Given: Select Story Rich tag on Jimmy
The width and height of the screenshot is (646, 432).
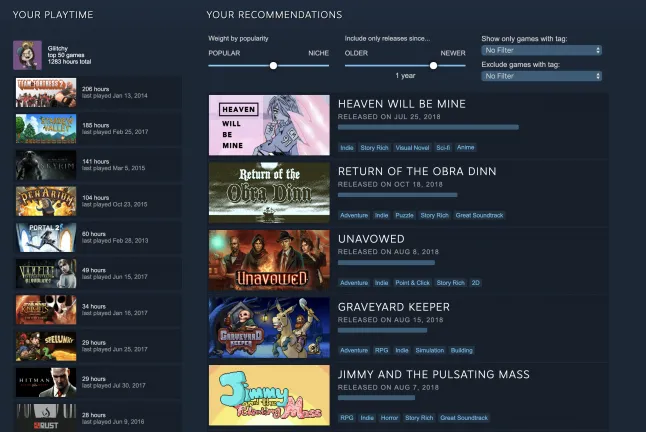Looking at the screenshot, I should click(x=419, y=418).
